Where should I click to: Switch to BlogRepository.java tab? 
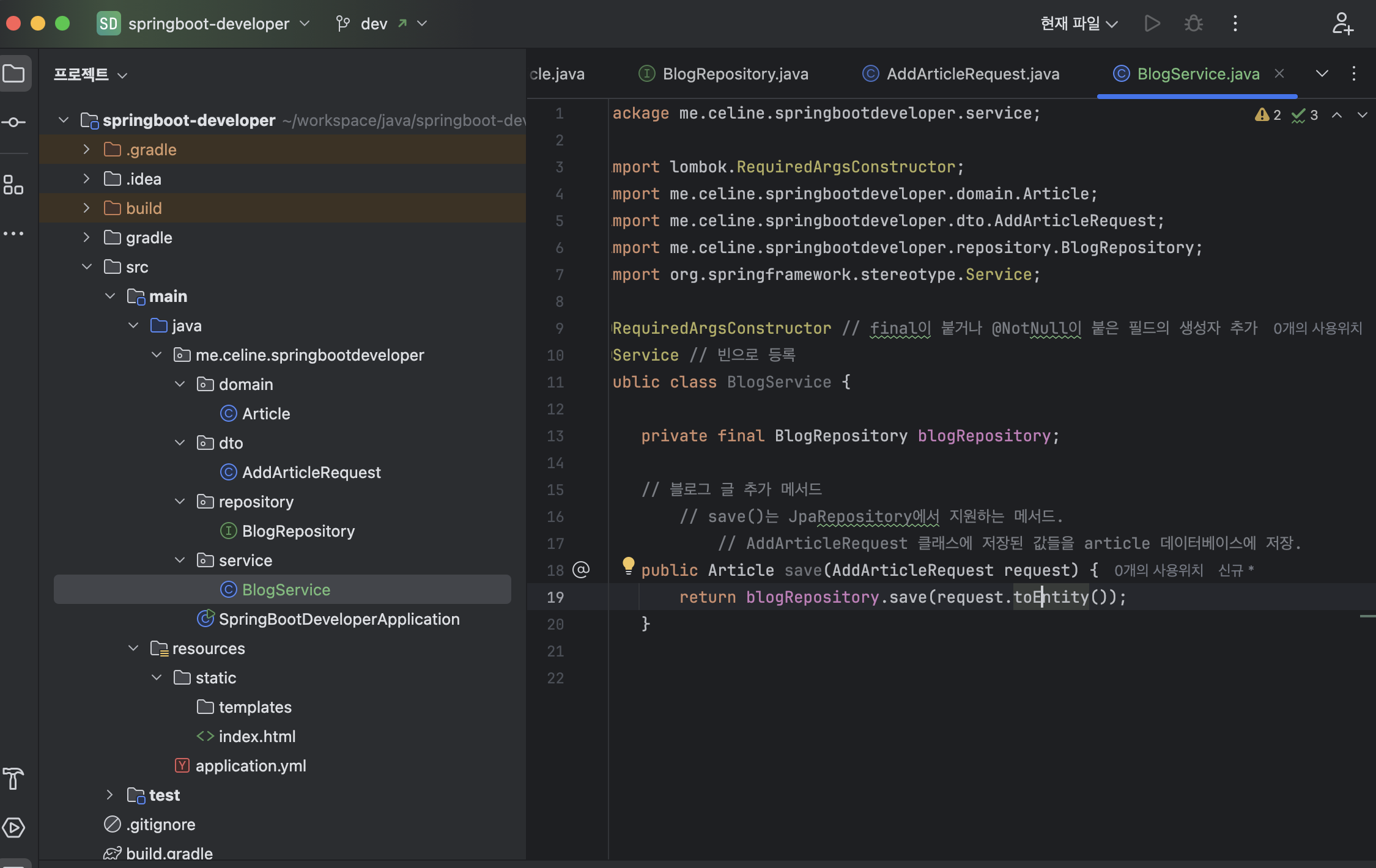pyautogui.click(x=723, y=74)
